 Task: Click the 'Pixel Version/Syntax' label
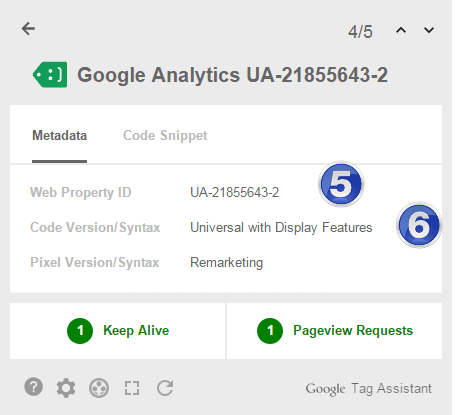(95, 263)
